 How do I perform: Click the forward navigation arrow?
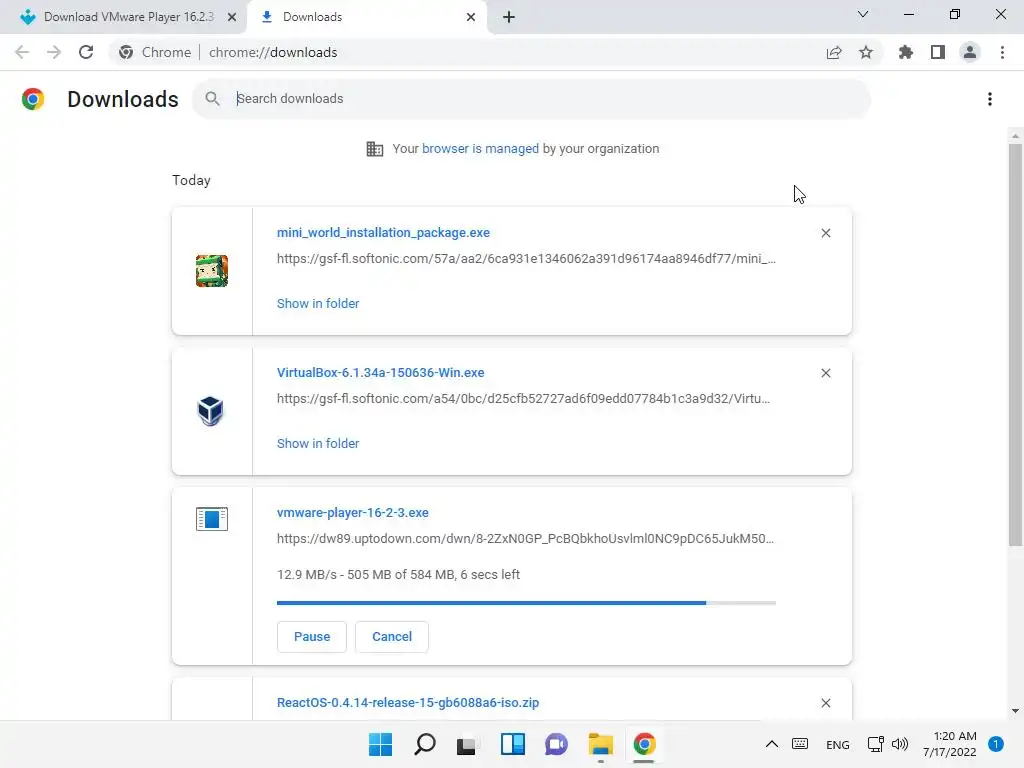coord(54,52)
